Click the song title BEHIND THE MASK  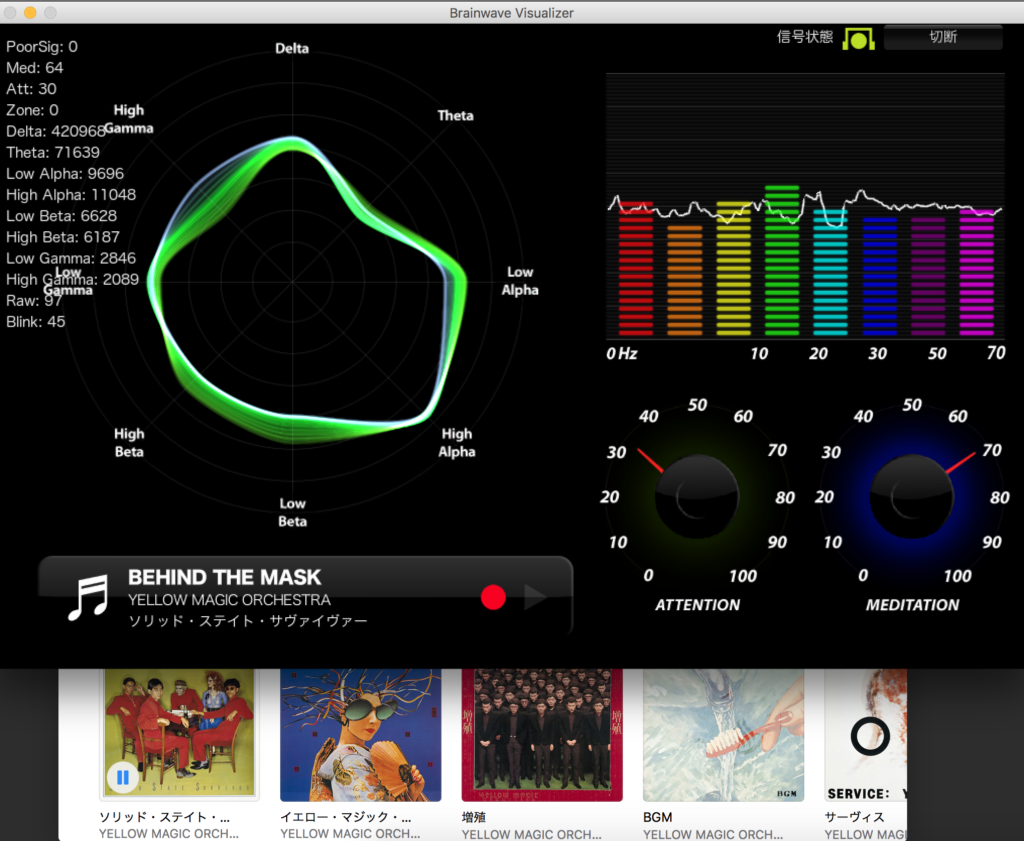[x=225, y=577]
